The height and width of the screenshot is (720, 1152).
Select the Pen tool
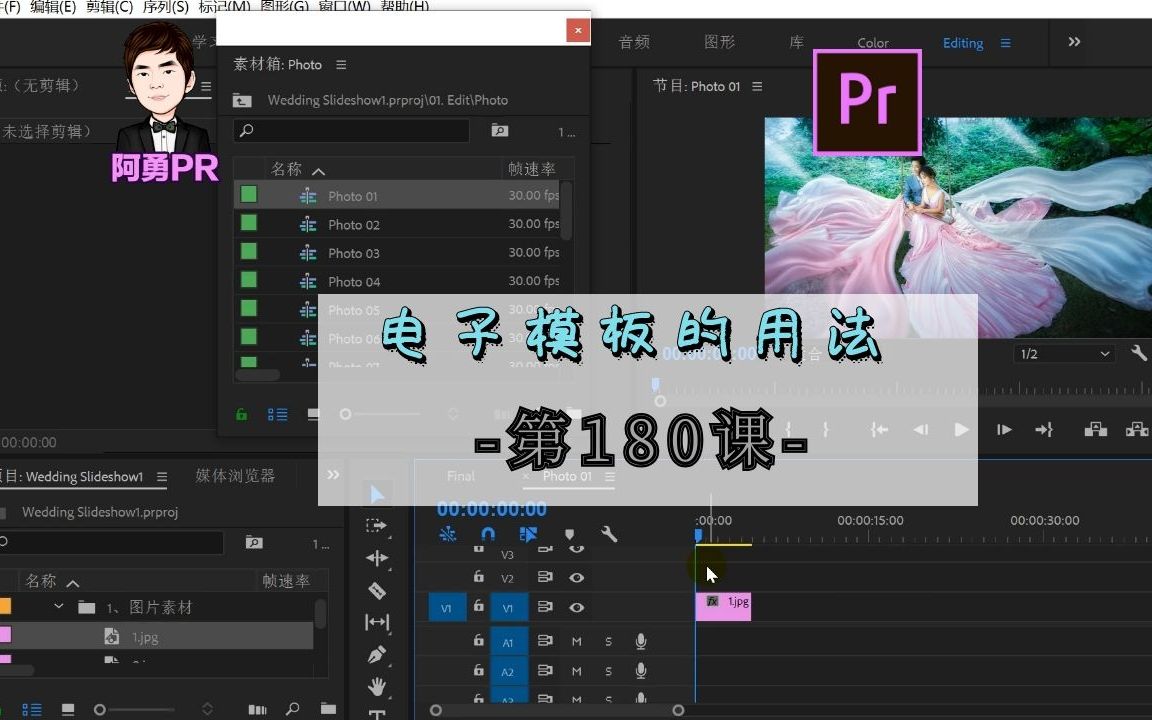point(377,655)
